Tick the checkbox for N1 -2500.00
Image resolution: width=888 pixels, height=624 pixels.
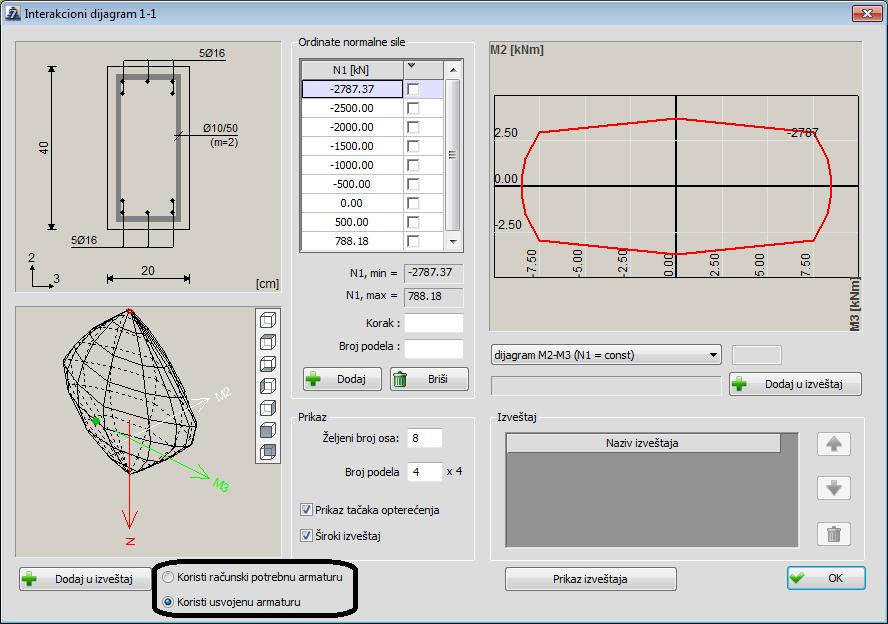click(x=413, y=108)
